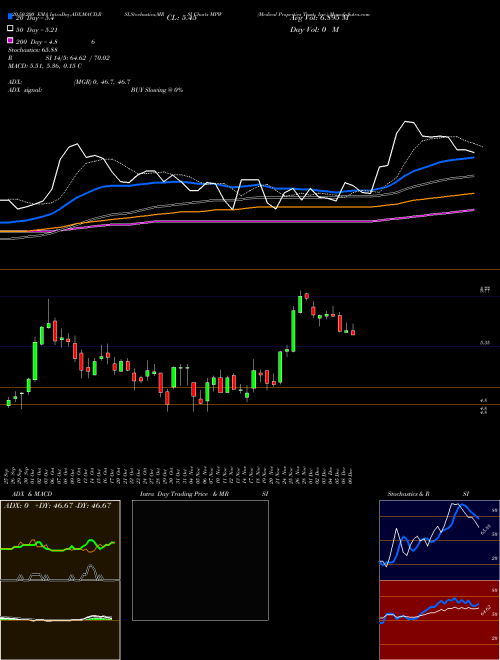The width and height of the screenshot is (500, 660).
Task: Click the magenta 200 Day legend swatch
Action: coord(11,40)
